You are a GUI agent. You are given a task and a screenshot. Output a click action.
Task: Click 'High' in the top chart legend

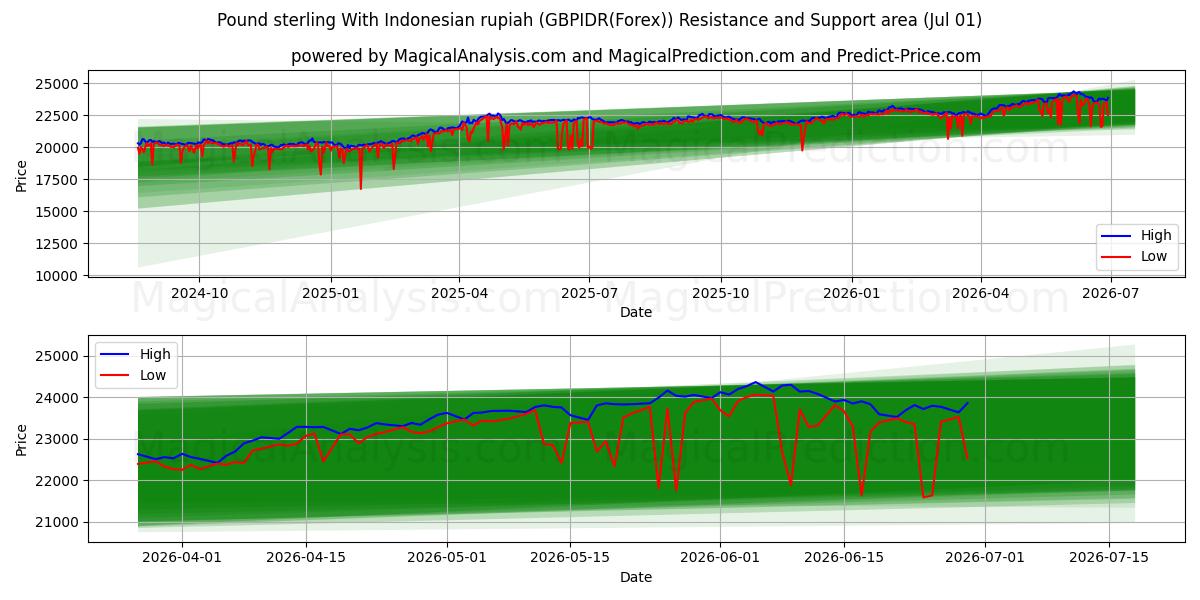click(1156, 236)
